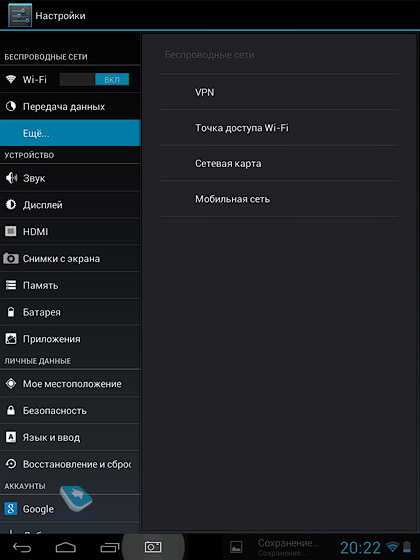The width and height of the screenshot is (420, 560).
Task: Turn off the Wi-Fi switch
Action: (94, 79)
